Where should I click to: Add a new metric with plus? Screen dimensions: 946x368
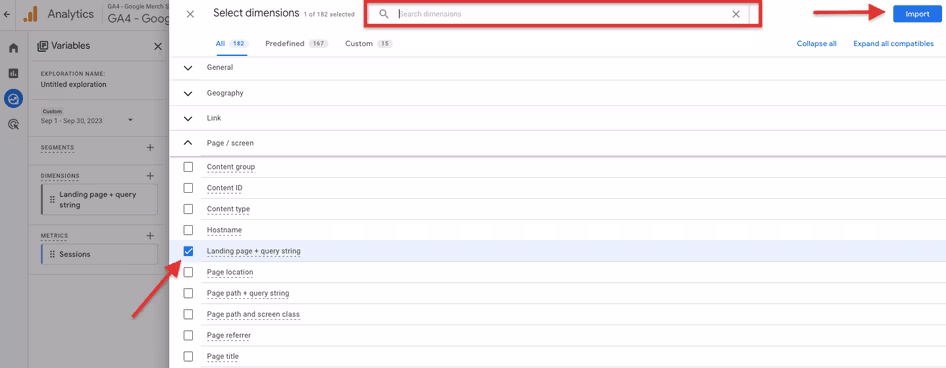150,235
